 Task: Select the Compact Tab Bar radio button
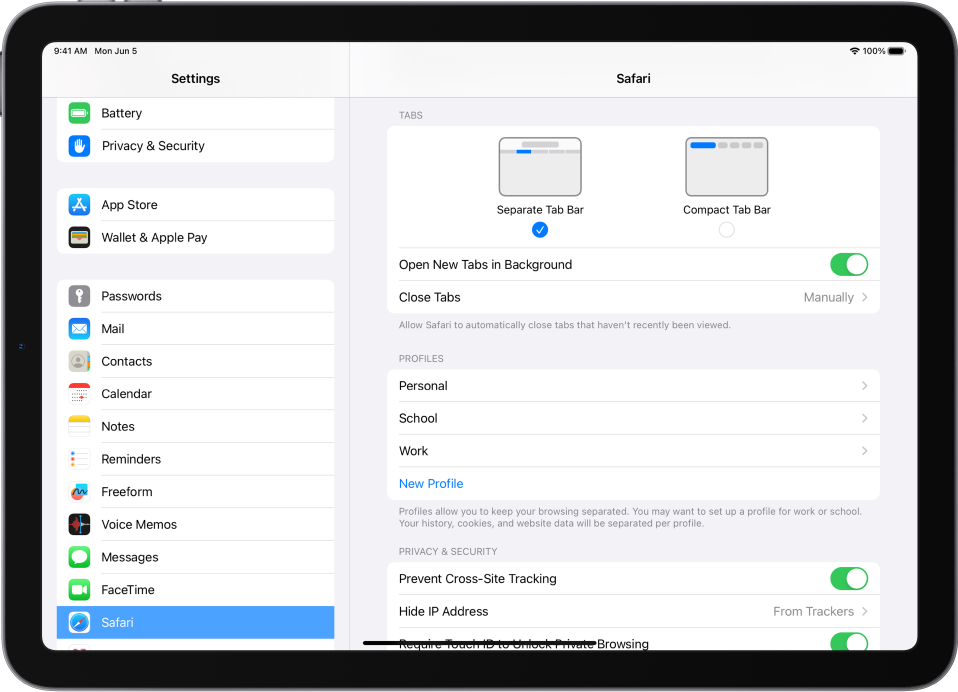[x=726, y=230]
